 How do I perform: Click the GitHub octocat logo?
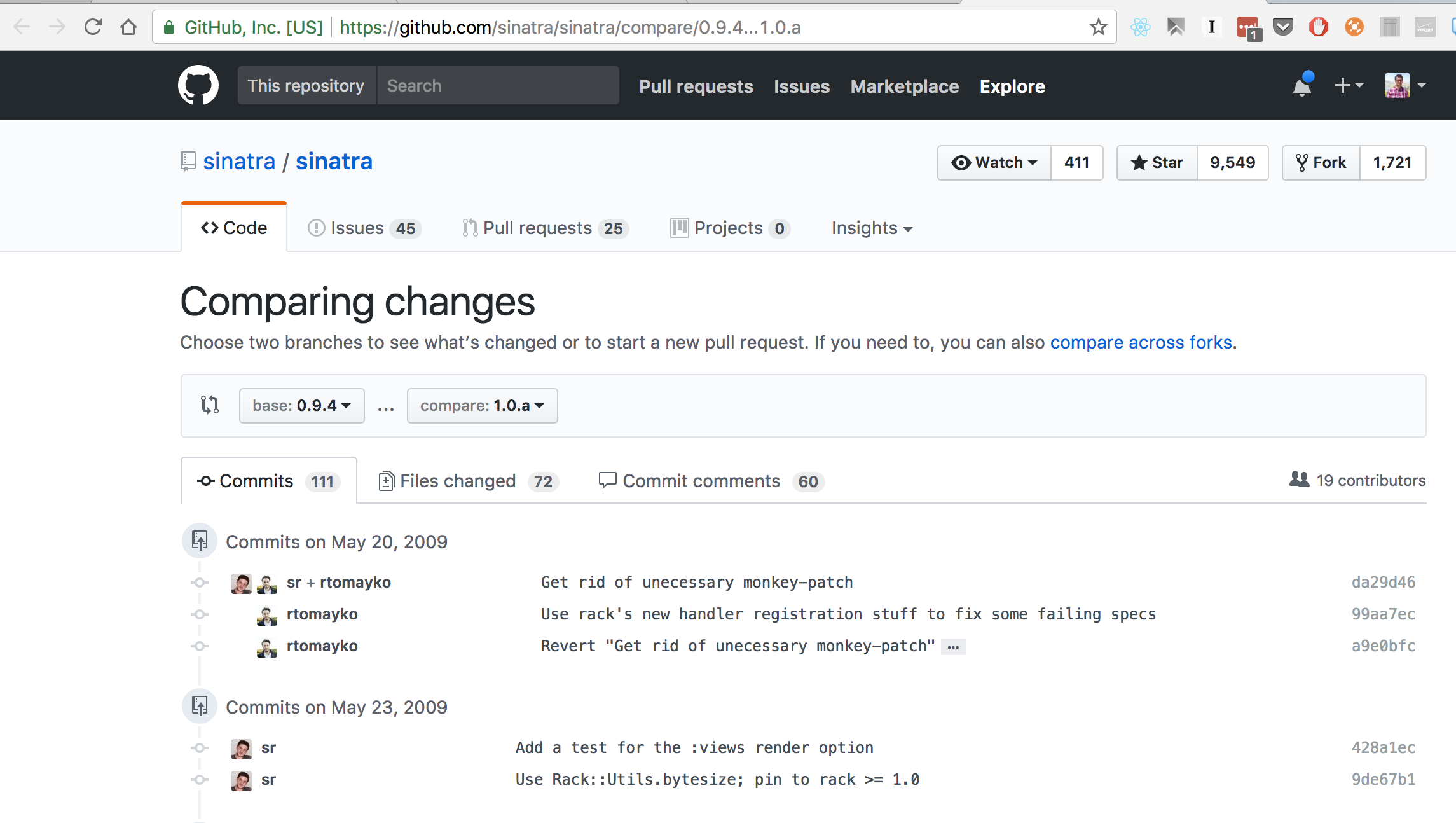(198, 85)
